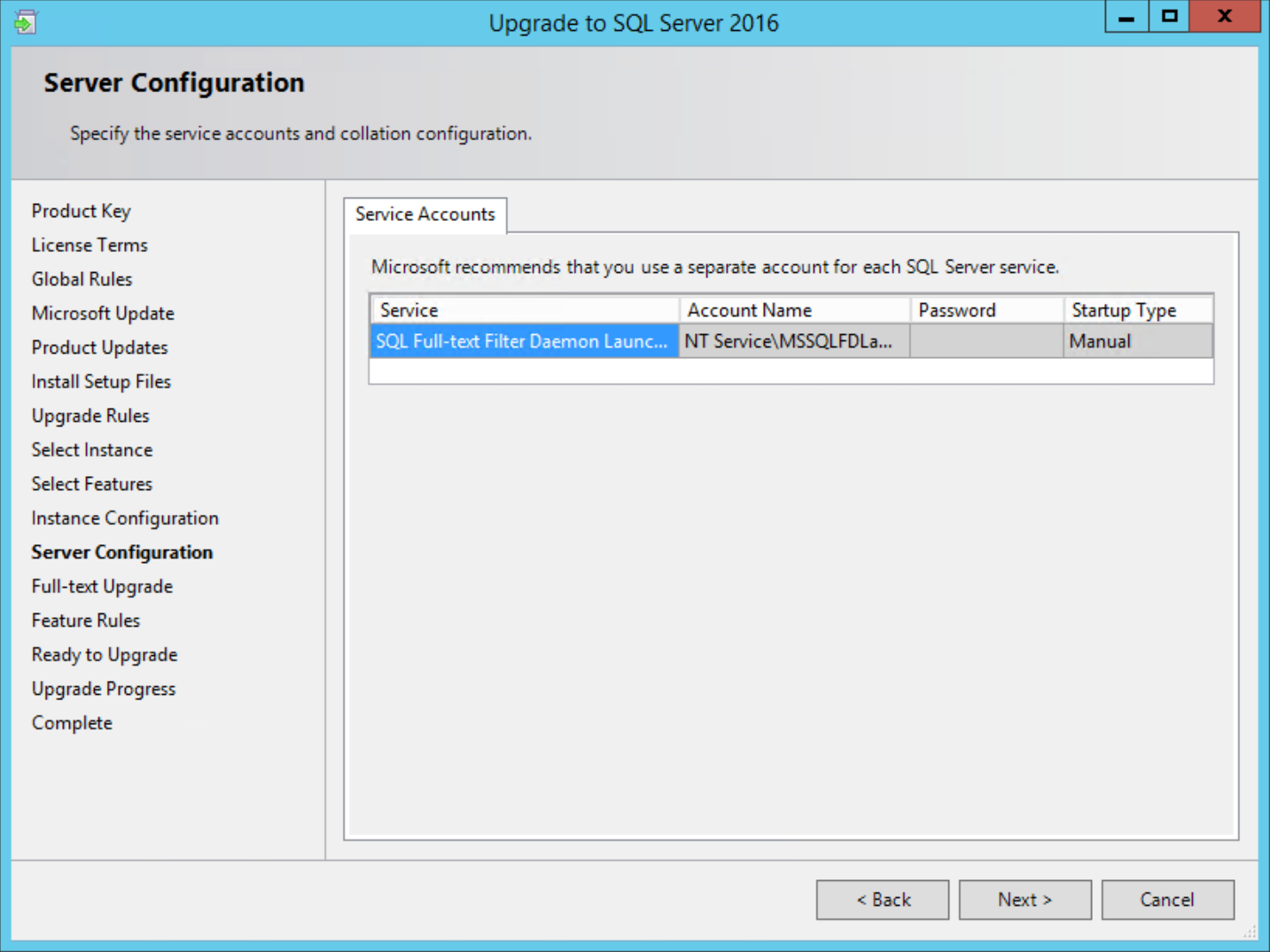Image resolution: width=1270 pixels, height=952 pixels.
Task: Maximize the Upgrade to SQL Server window
Action: tap(1170, 17)
